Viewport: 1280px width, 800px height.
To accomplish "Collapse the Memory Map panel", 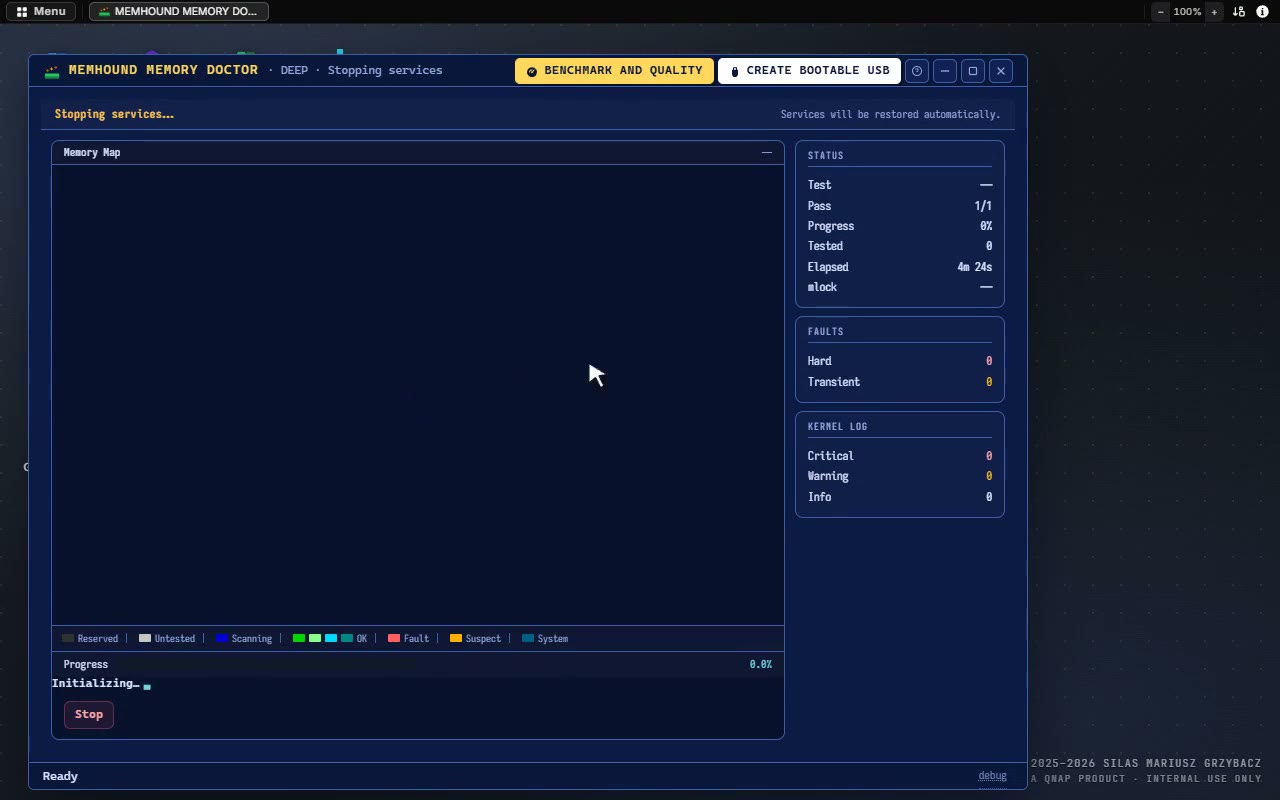I will 767,152.
